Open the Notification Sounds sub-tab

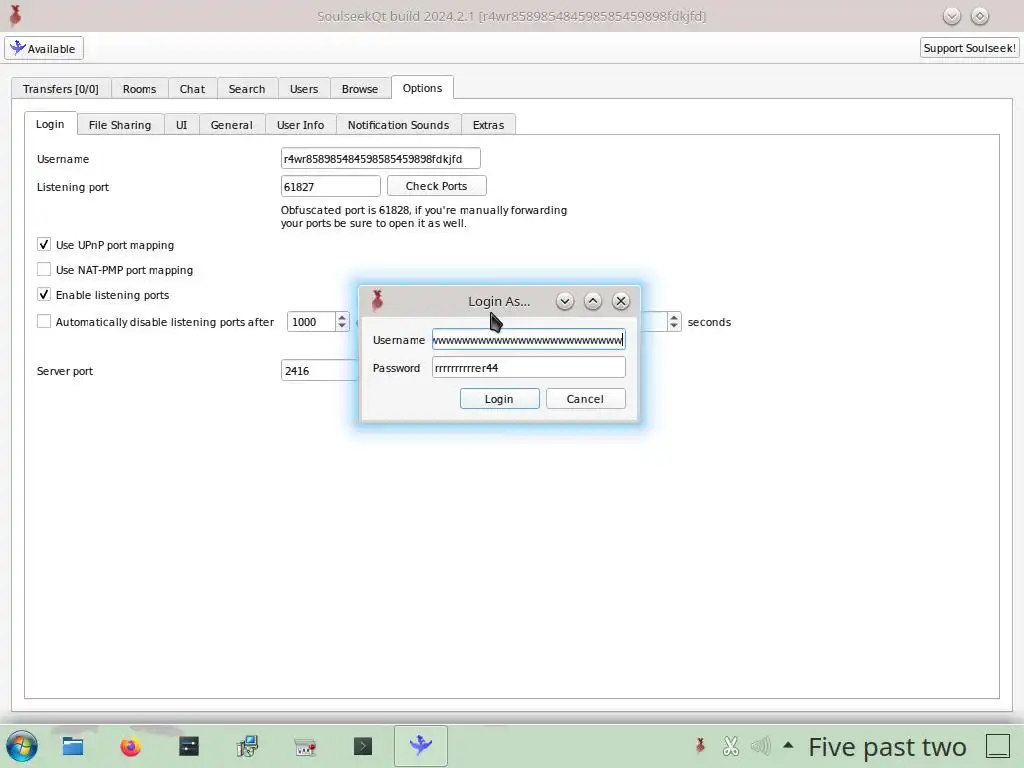pos(398,125)
